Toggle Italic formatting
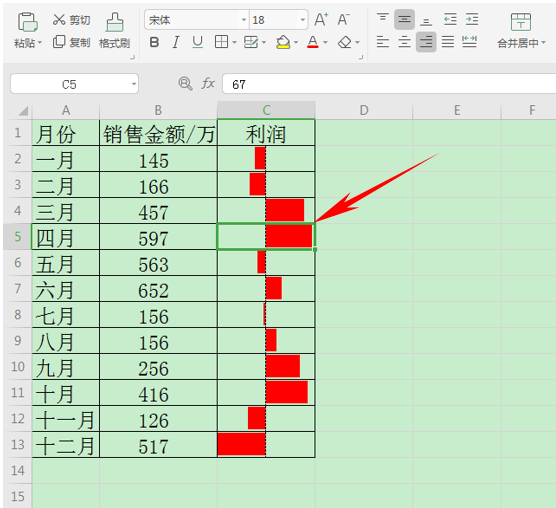The height and width of the screenshot is (508, 556). pos(176,43)
